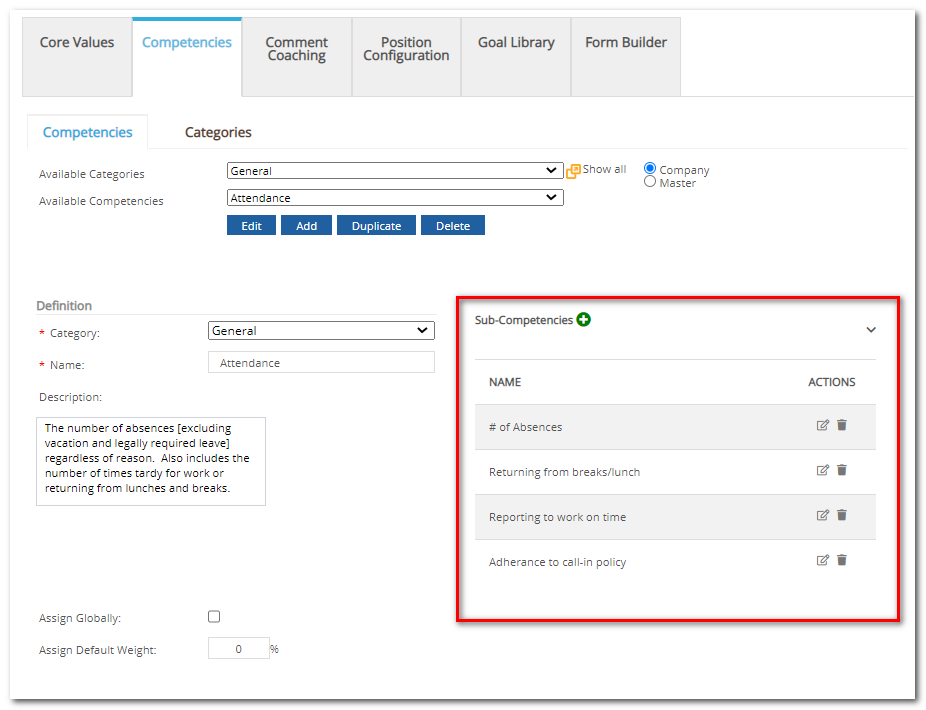Switch to the Goal Library tab
This screenshot has height=710, width=926.
pos(516,43)
